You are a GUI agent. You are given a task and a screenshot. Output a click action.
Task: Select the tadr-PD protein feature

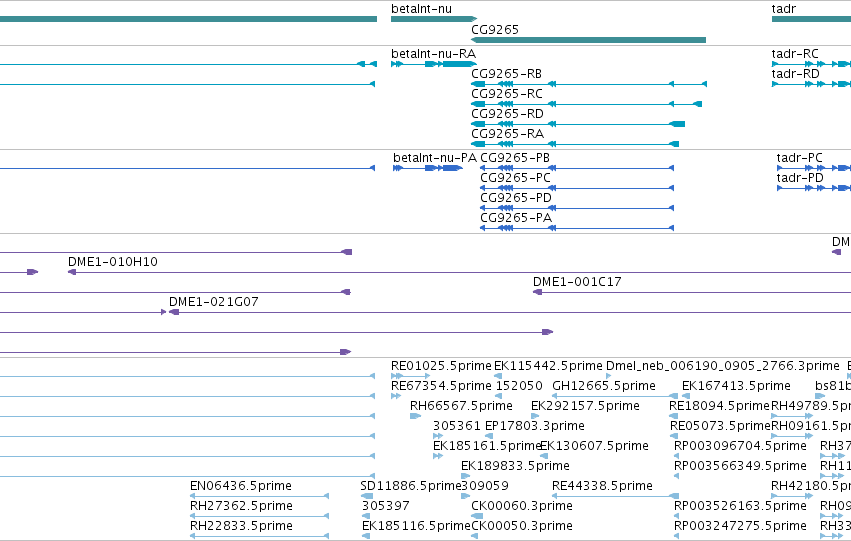(x=814, y=188)
